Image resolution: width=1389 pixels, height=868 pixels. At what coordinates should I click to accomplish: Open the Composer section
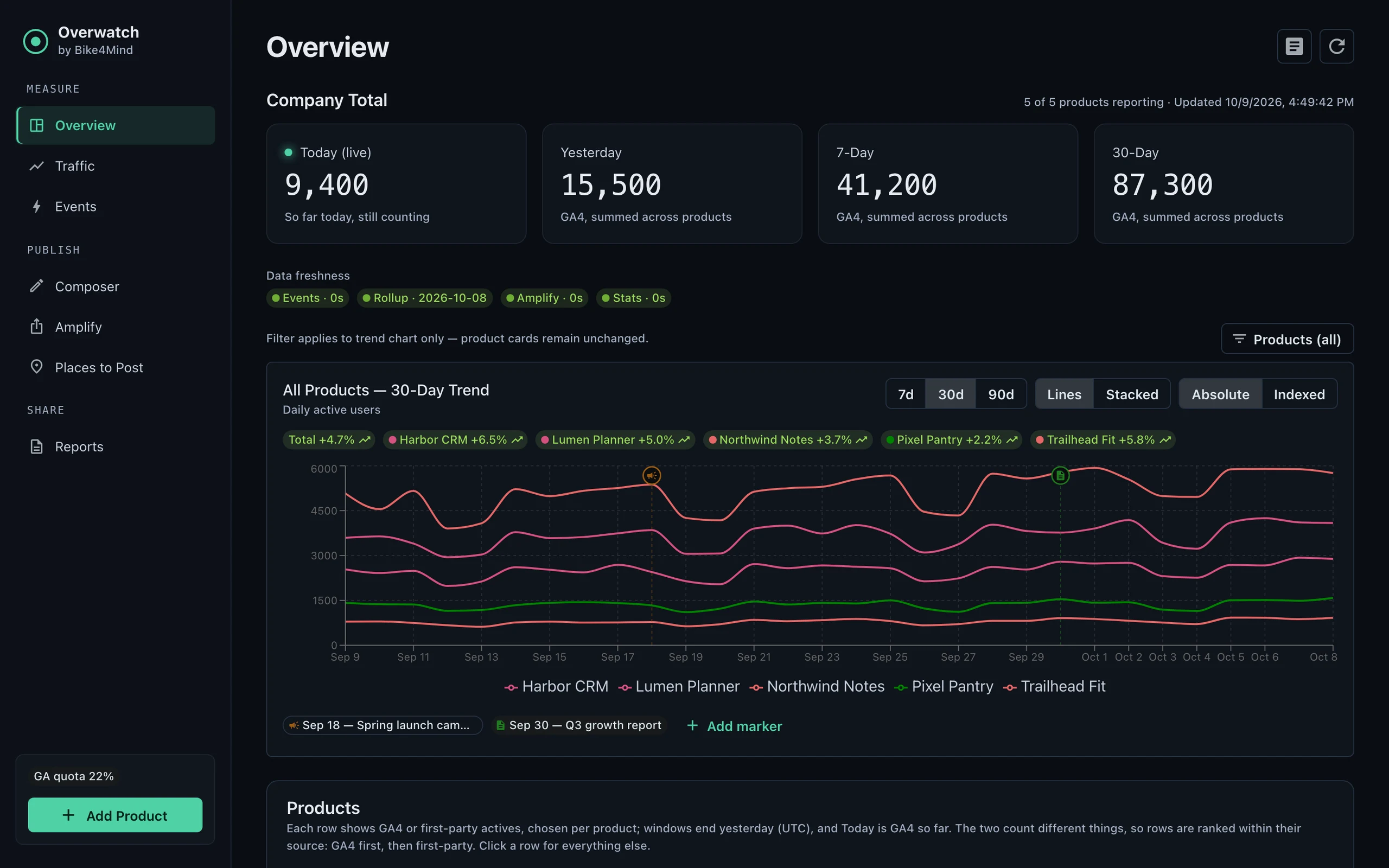116,286
